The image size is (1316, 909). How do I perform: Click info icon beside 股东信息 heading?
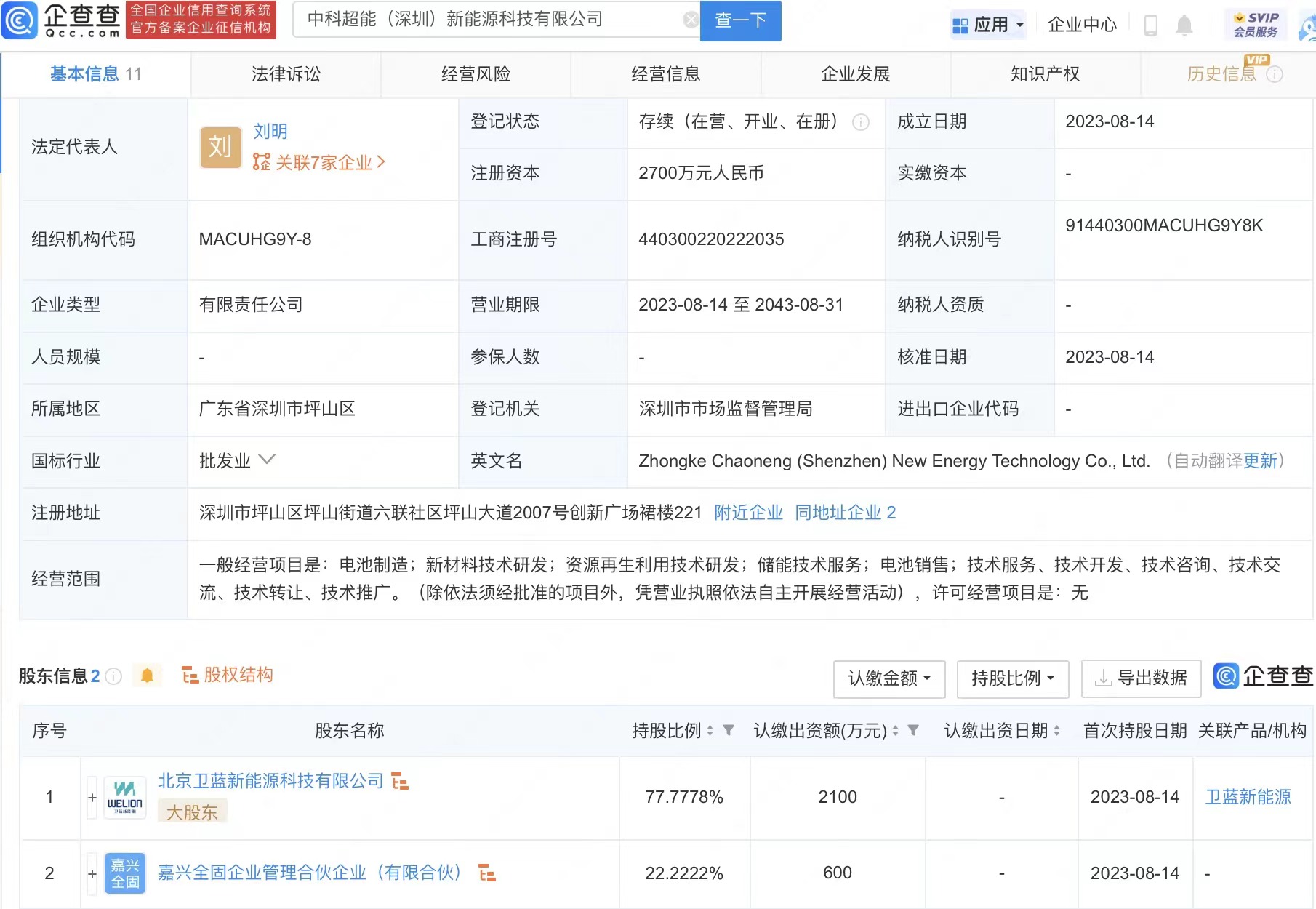(113, 676)
